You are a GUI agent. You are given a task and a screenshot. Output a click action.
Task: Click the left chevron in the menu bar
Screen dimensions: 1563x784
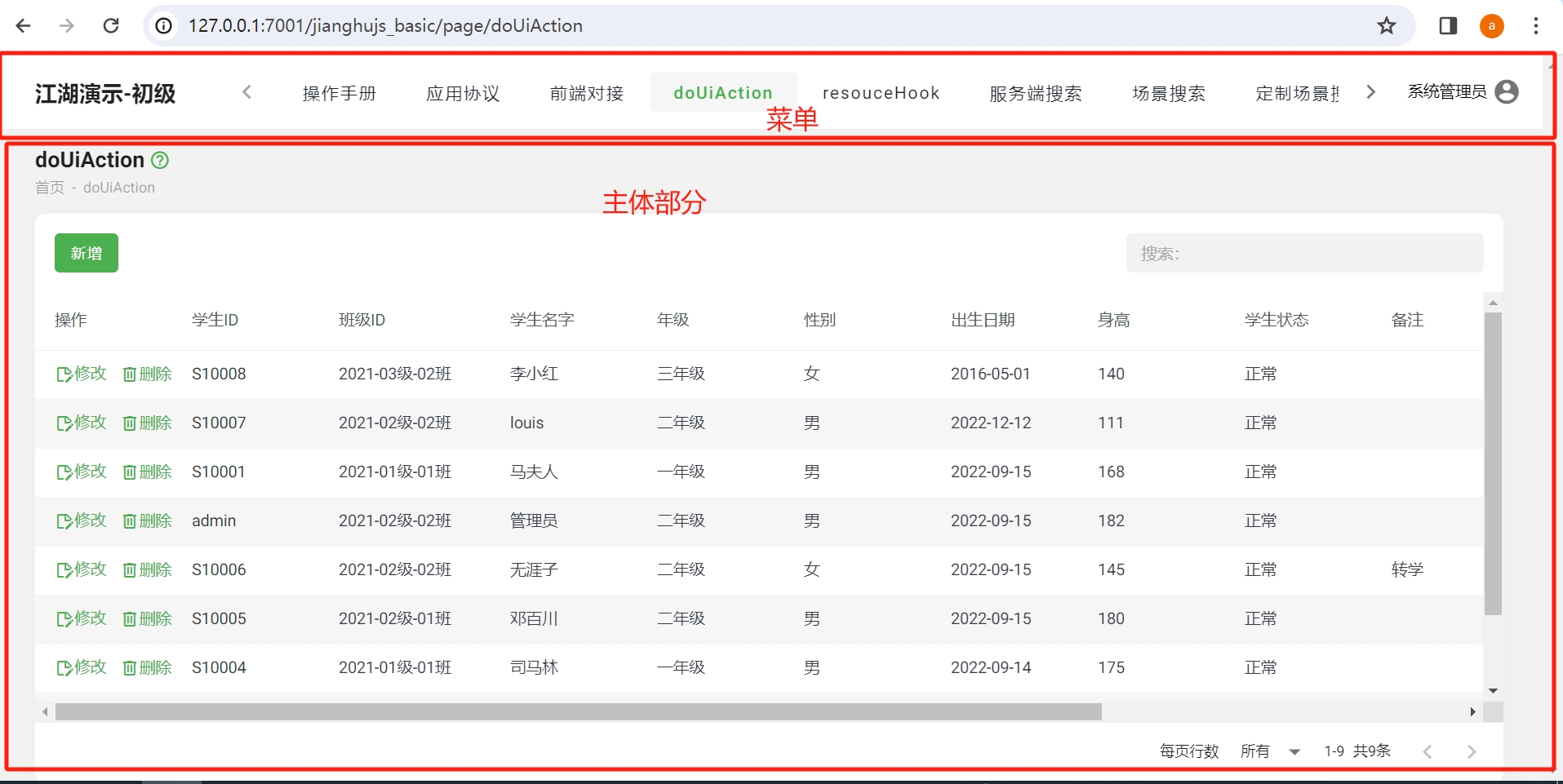click(246, 92)
